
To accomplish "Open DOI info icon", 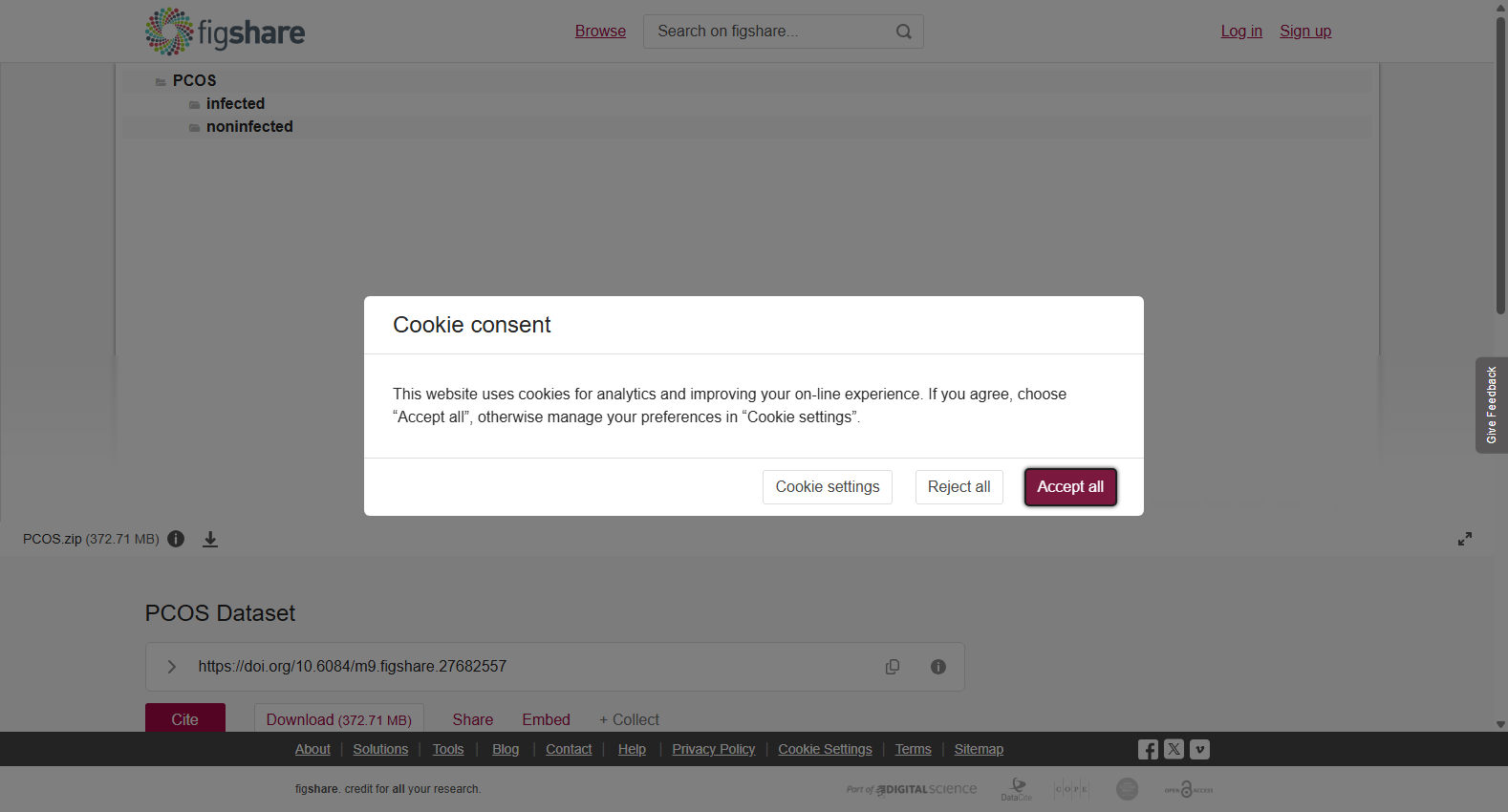I will pos(938,667).
